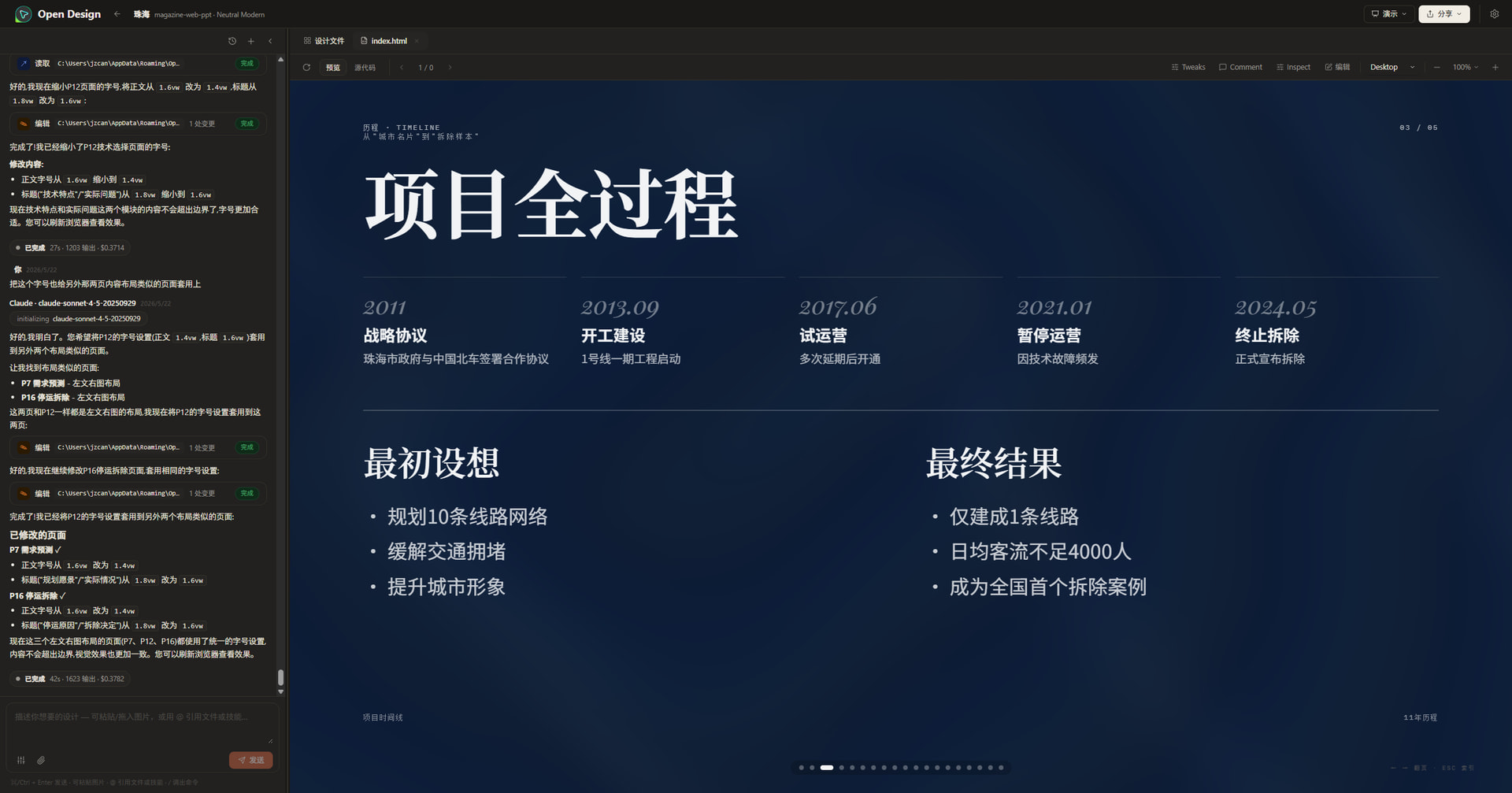Switch to 源代码 source code view
1512x793 pixels.
click(365, 68)
